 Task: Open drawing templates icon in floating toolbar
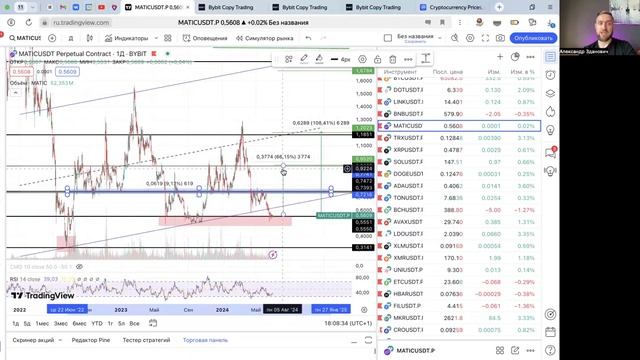[289, 59]
